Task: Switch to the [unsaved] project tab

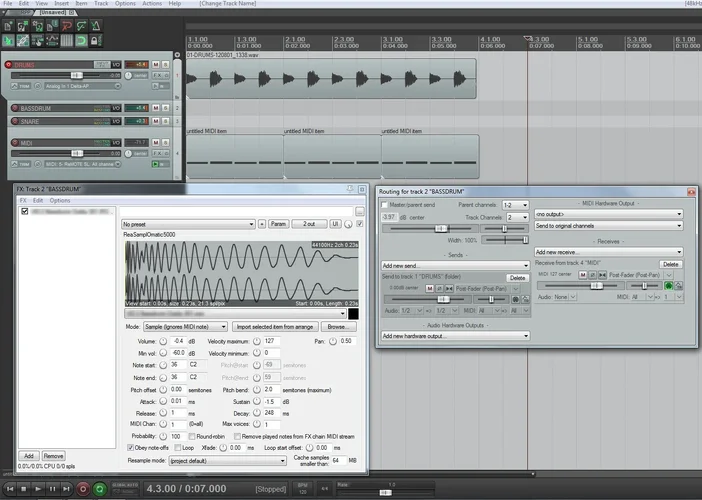Action: pos(53,13)
